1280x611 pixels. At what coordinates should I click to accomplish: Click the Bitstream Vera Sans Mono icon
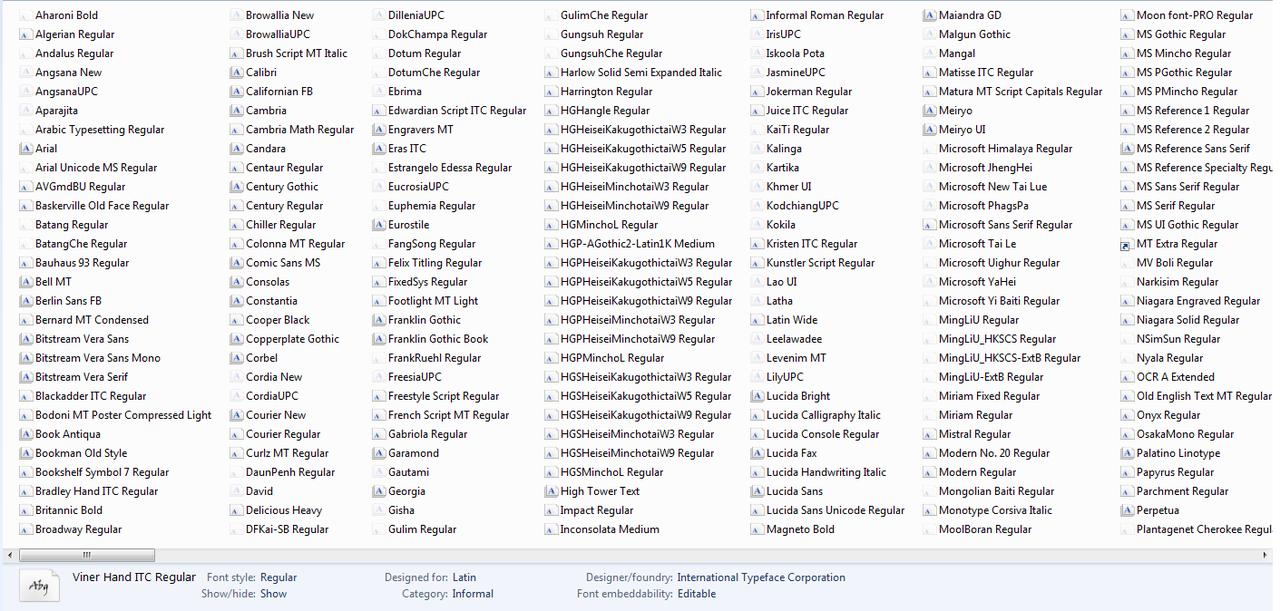click(25, 358)
